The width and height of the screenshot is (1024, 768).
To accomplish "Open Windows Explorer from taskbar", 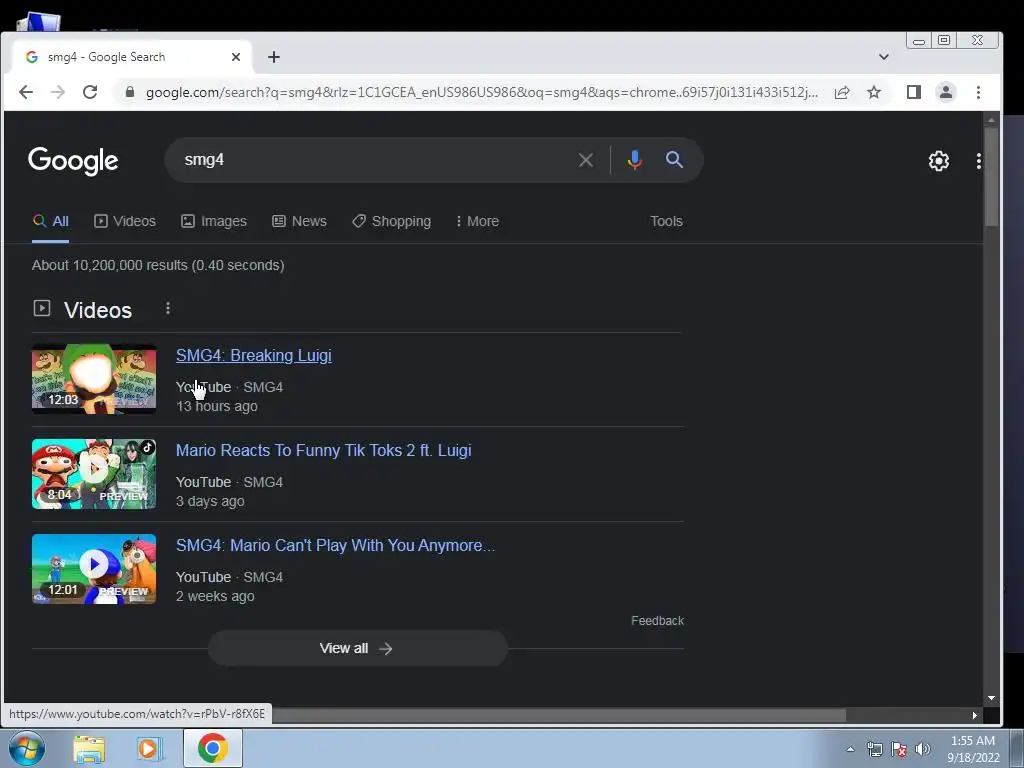I will point(89,750).
